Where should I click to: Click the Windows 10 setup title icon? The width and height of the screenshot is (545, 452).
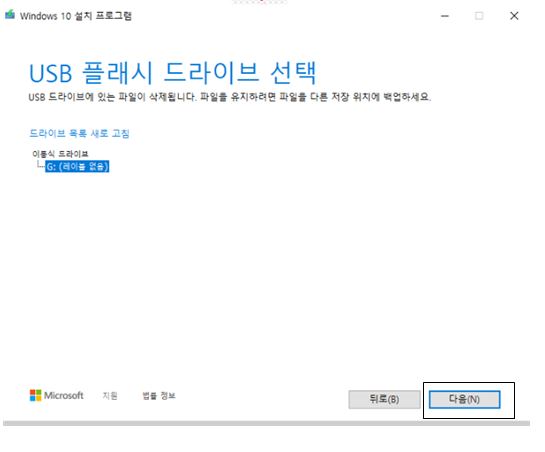pos(10,15)
